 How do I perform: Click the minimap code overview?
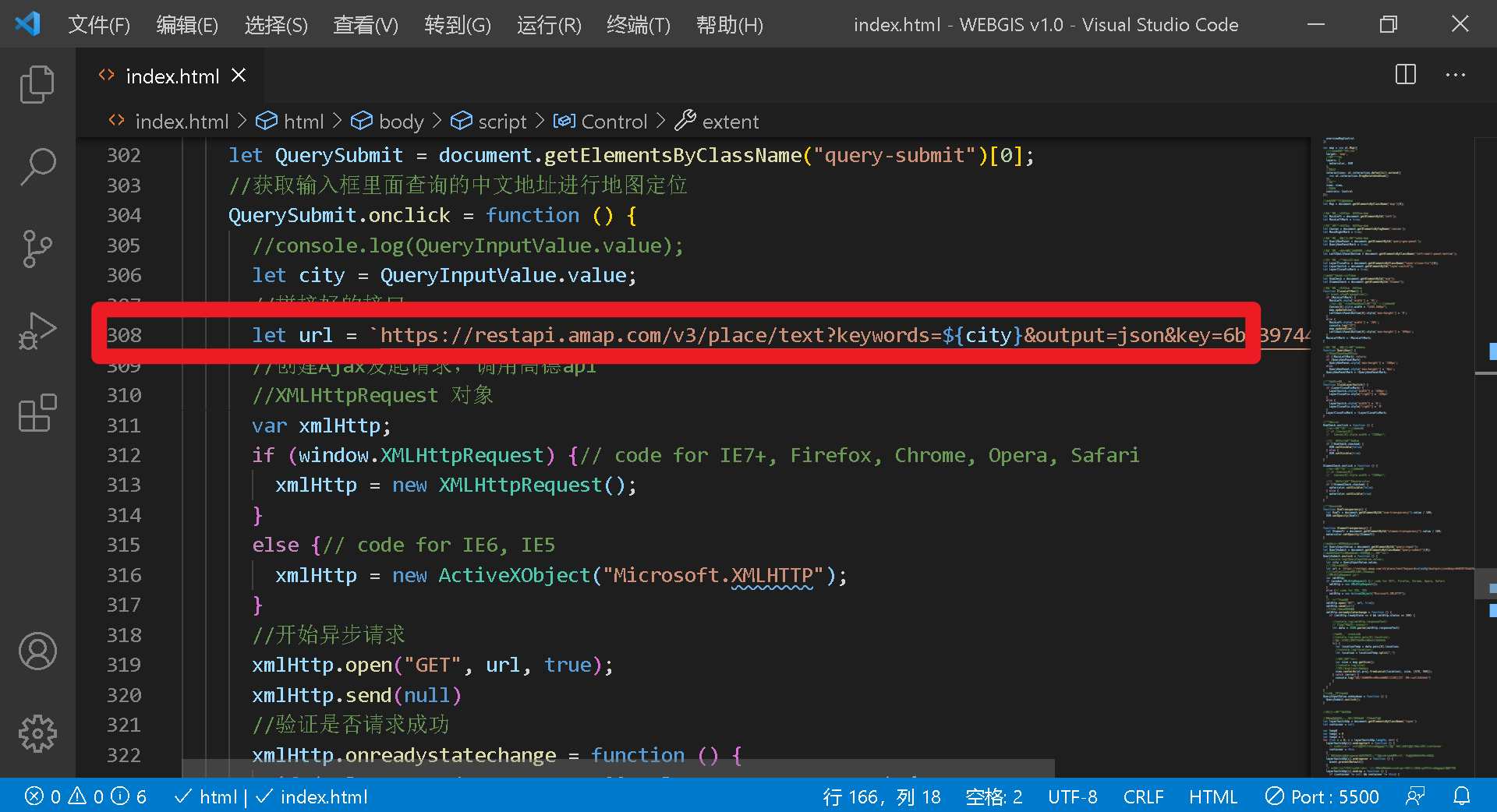(1392, 456)
